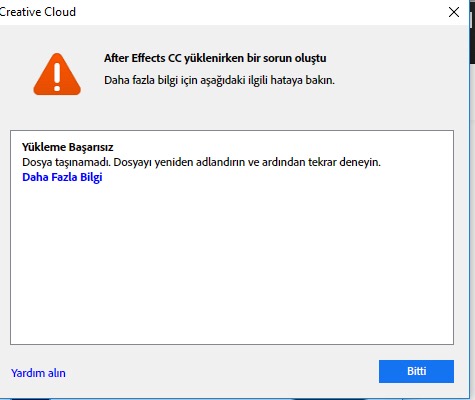The image size is (475, 400).
Task: Open the Yardım alın help link
Action: click(x=38, y=373)
